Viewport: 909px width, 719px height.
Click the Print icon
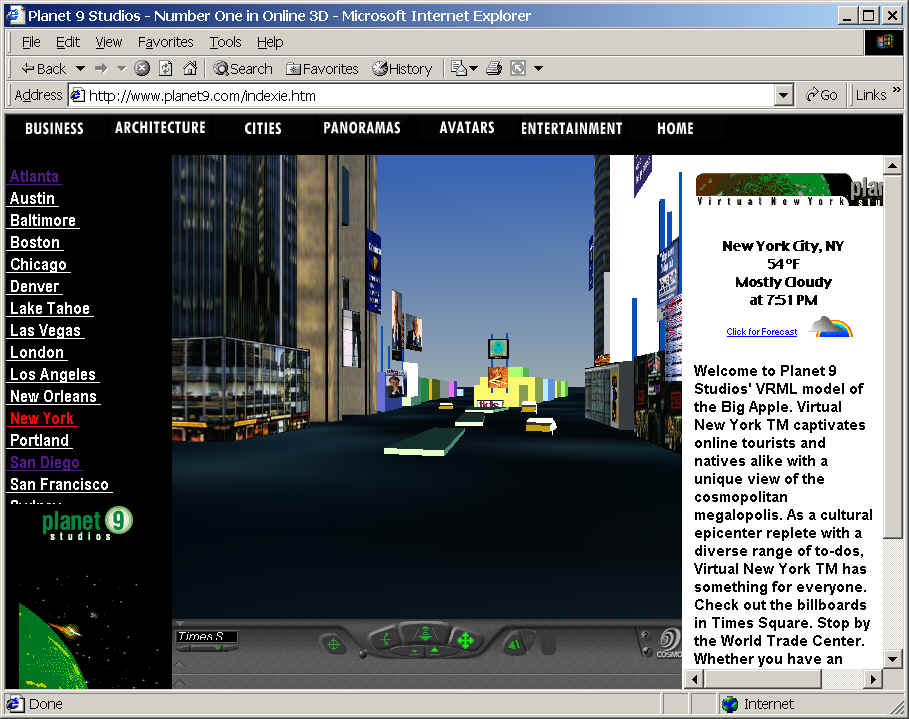tap(494, 68)
